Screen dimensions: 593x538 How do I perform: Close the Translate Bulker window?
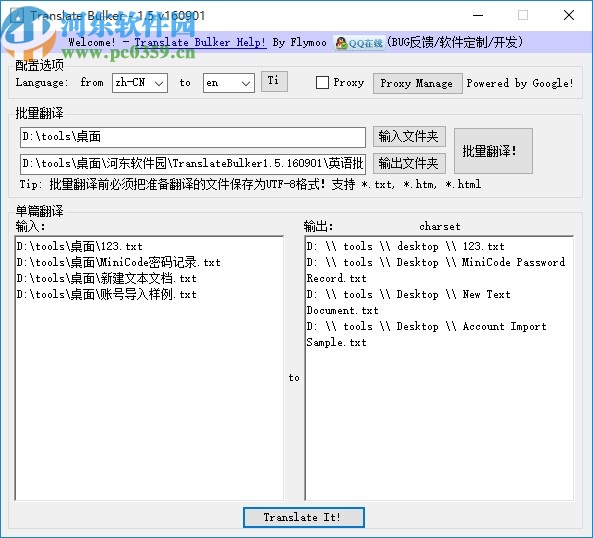click(x=569, y=16)
